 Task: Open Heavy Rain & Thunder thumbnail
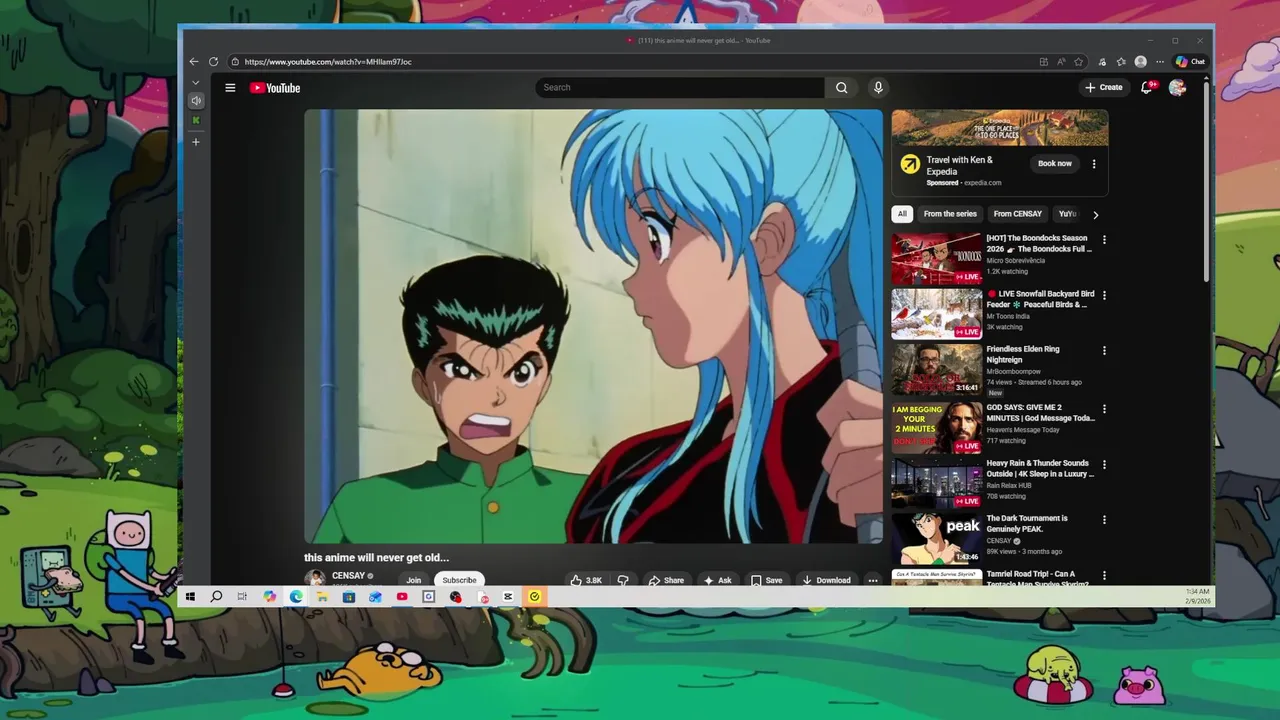[937, 484]
